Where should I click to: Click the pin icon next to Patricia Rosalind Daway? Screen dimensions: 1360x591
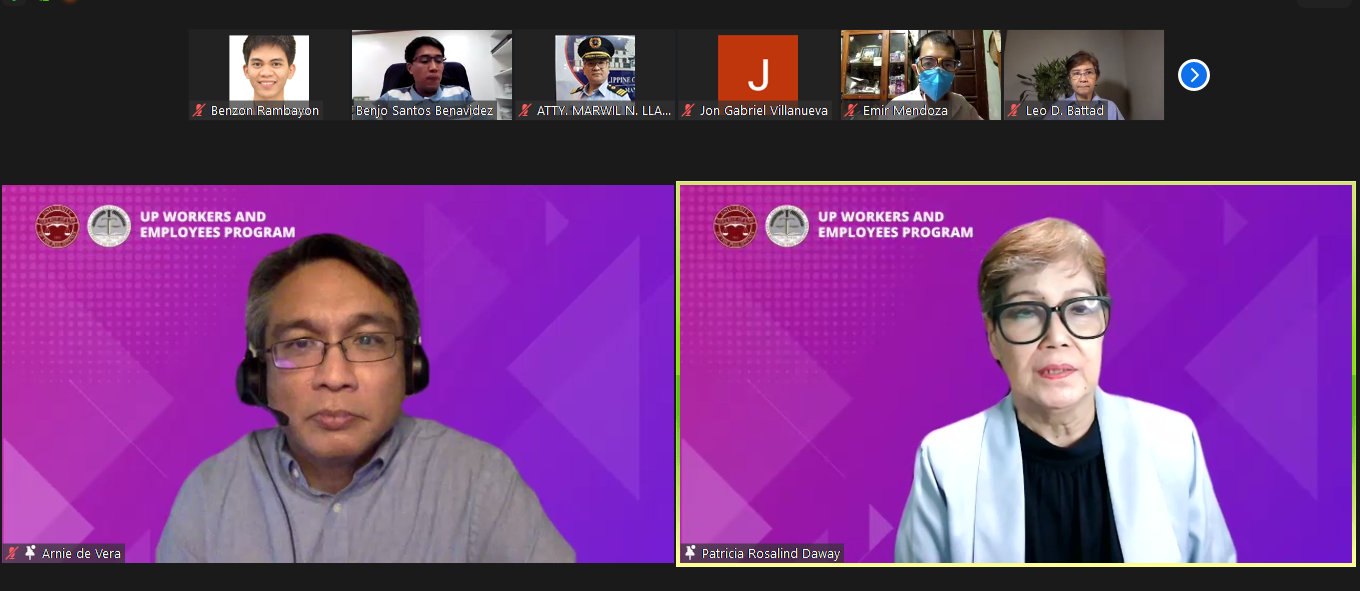(690, 553)
